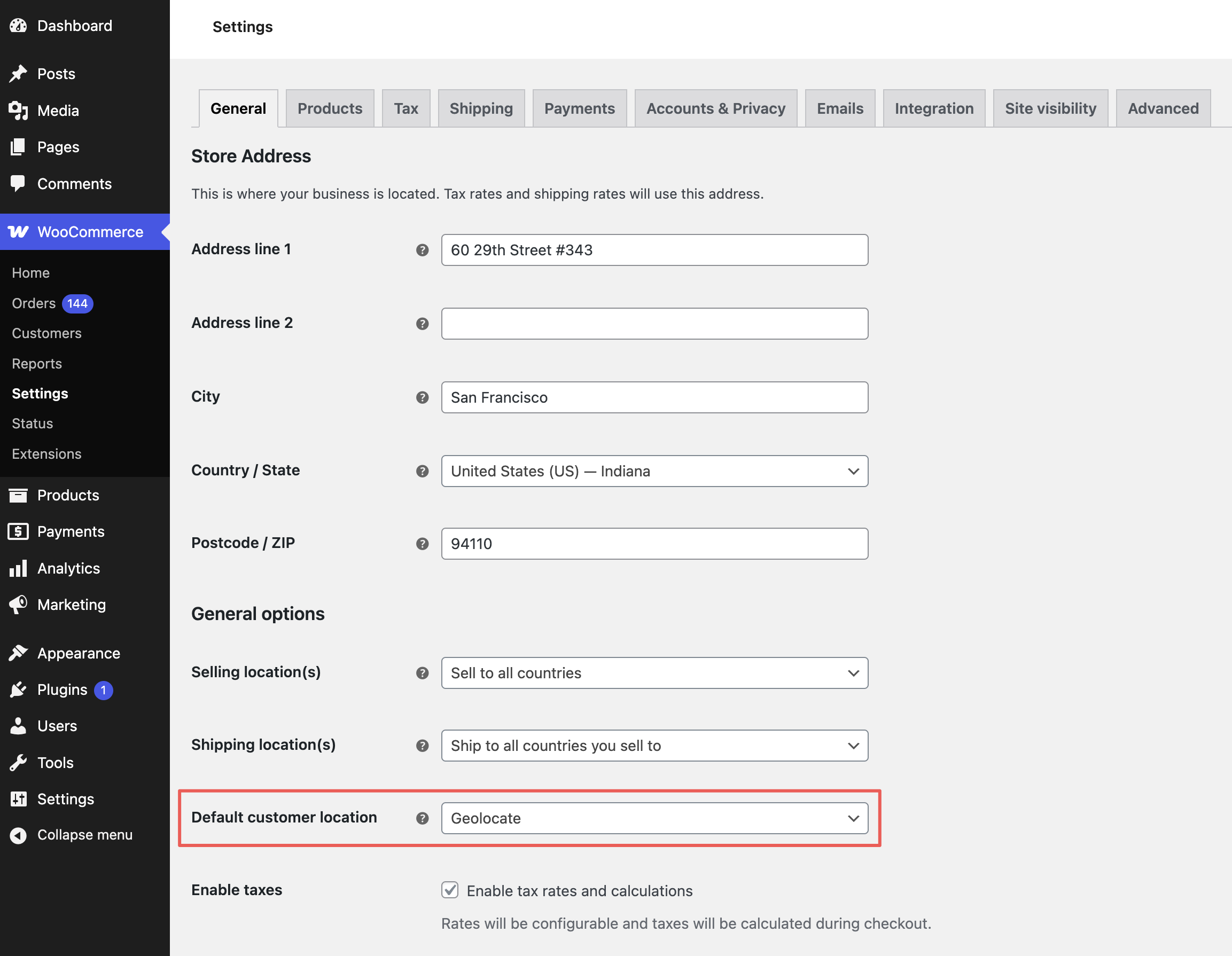1232x956 pixels.
Task: Click the Comments bubble icon
Action: [x=19, y=183]
